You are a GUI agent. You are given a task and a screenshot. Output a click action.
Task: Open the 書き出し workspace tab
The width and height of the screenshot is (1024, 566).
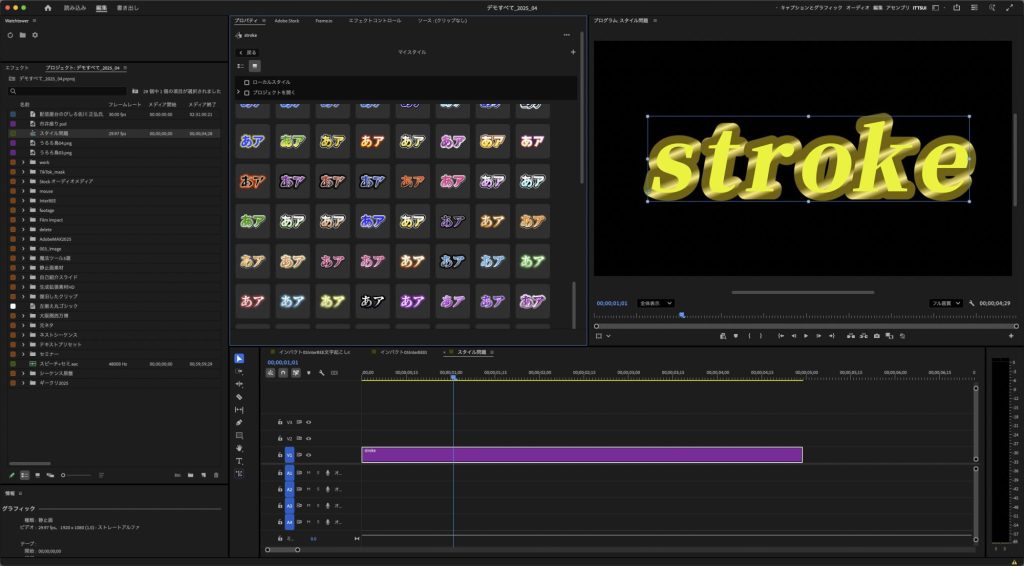[128, 7]
